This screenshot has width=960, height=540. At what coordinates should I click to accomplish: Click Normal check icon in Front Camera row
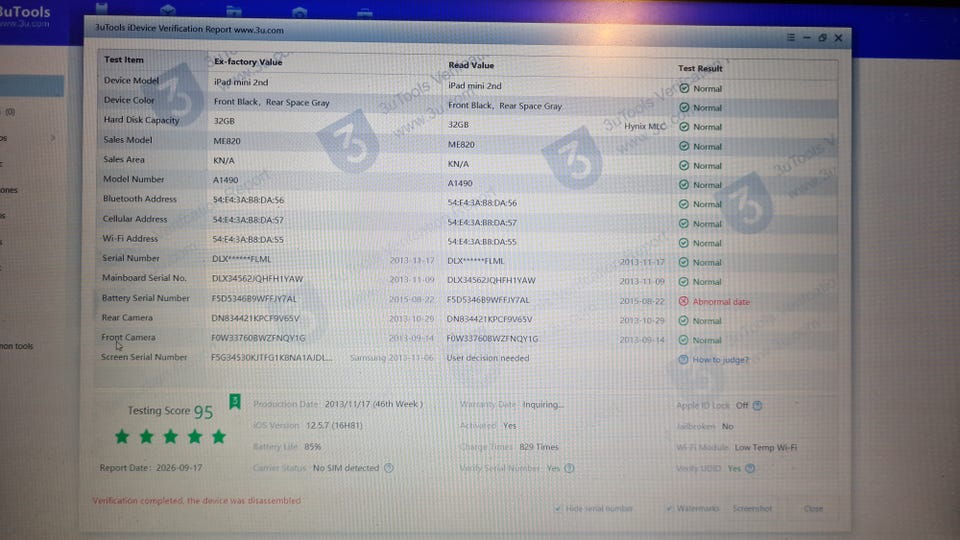[x=684, y=340]
